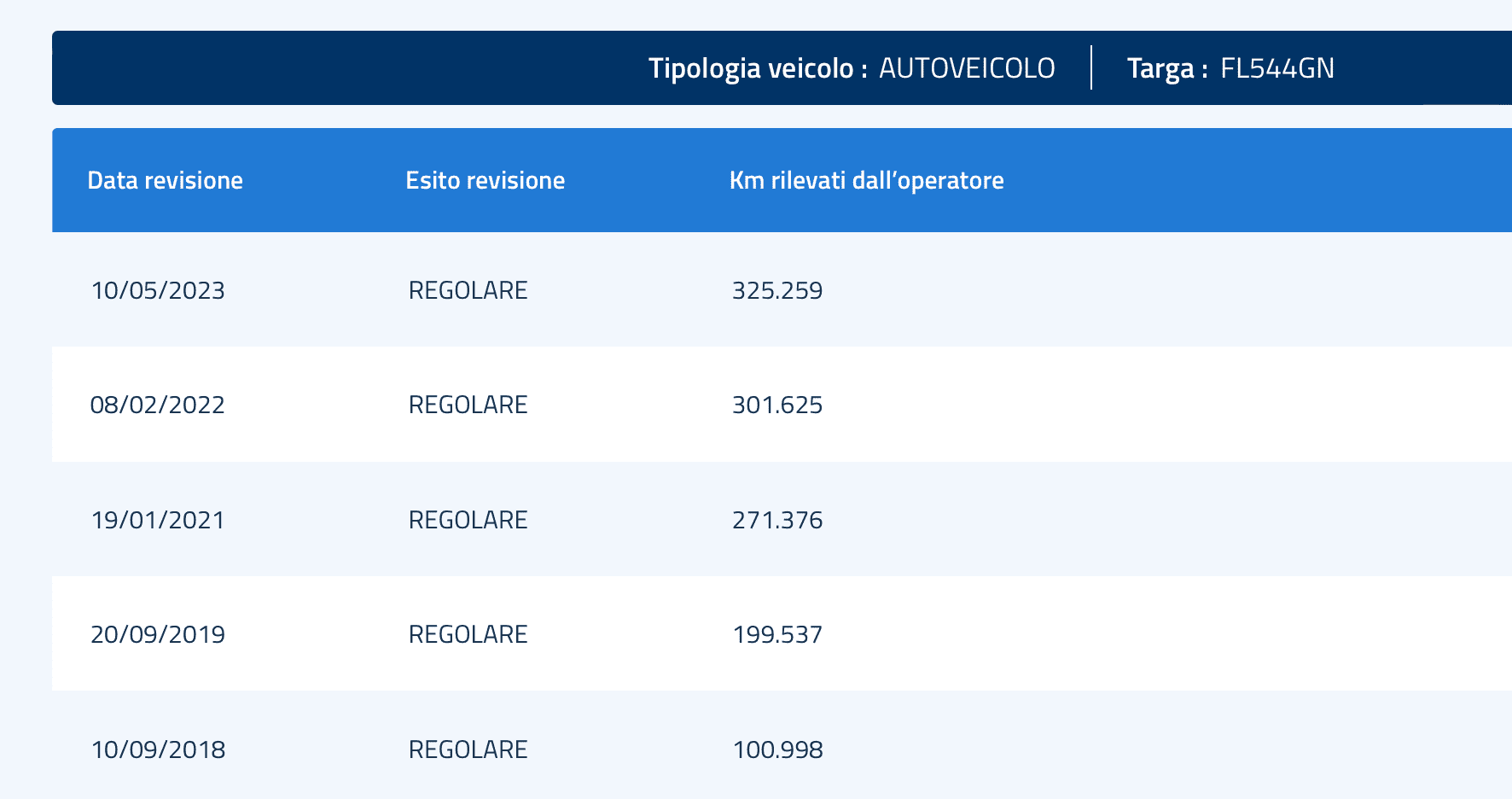The image size is (1512, 799).
Task: Select the 10/05/2023 revision date
Action: coord(158,290)
